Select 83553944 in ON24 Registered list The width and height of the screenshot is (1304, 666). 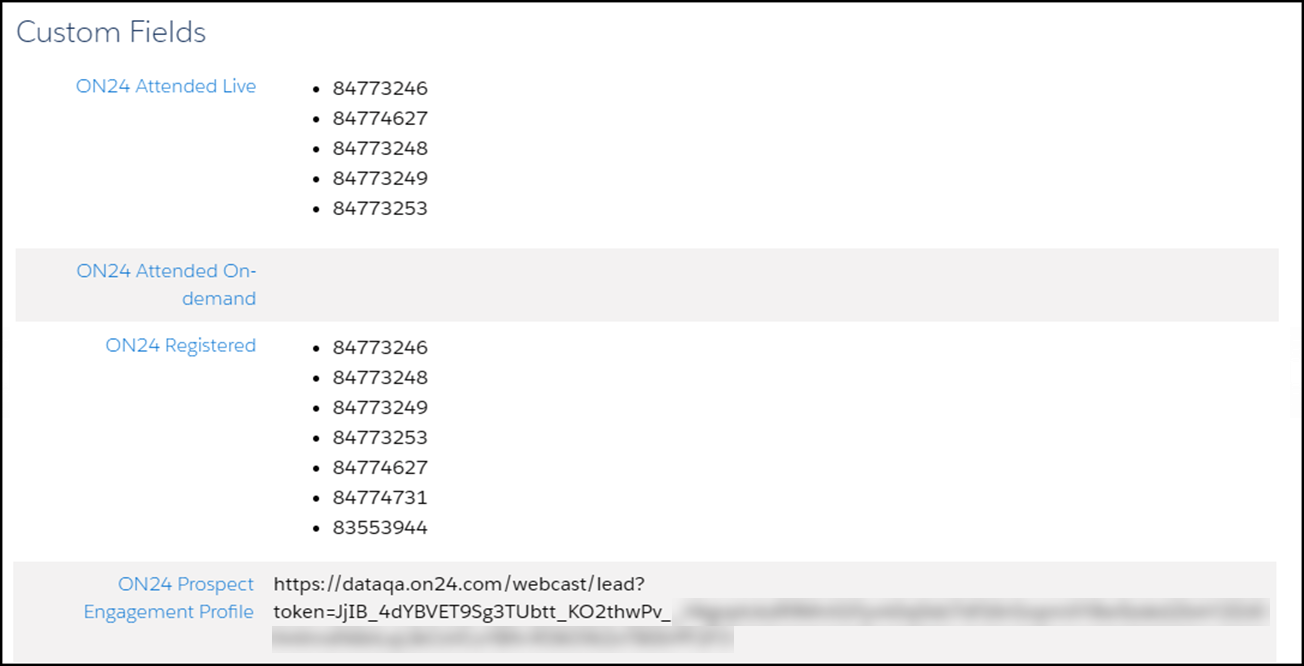pos(380,527)
